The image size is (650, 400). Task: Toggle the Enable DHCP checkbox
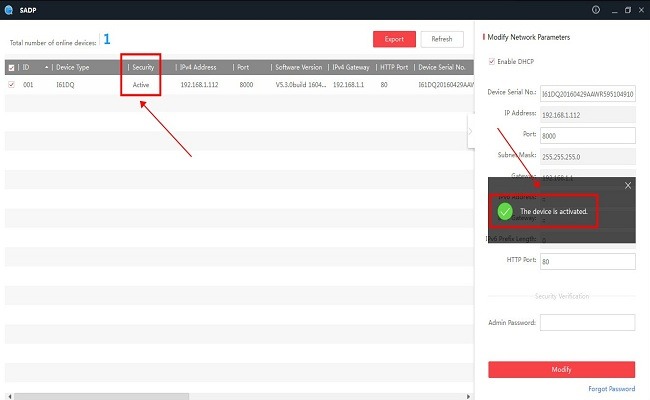tap(490, 63)
